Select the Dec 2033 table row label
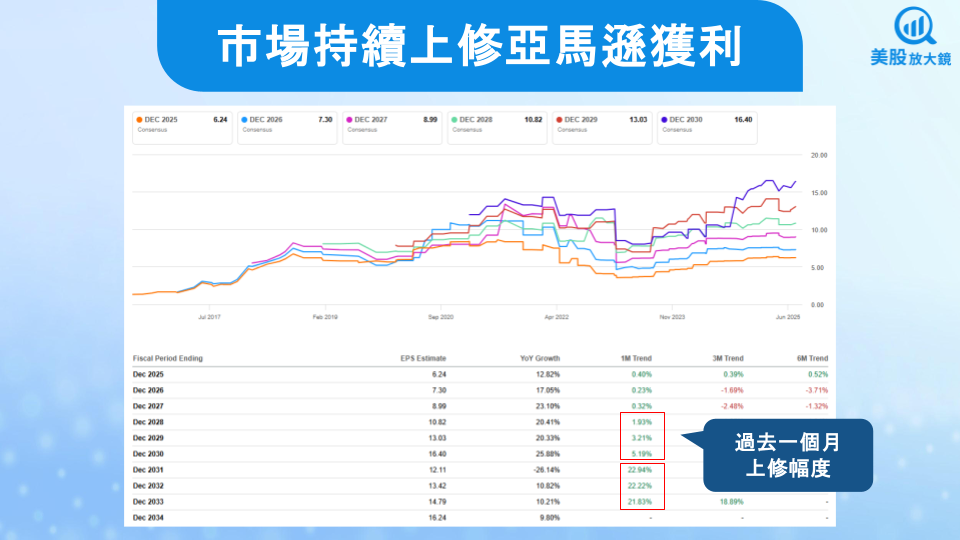This screenshot has width=960, height=540. (x=148, y=501)
